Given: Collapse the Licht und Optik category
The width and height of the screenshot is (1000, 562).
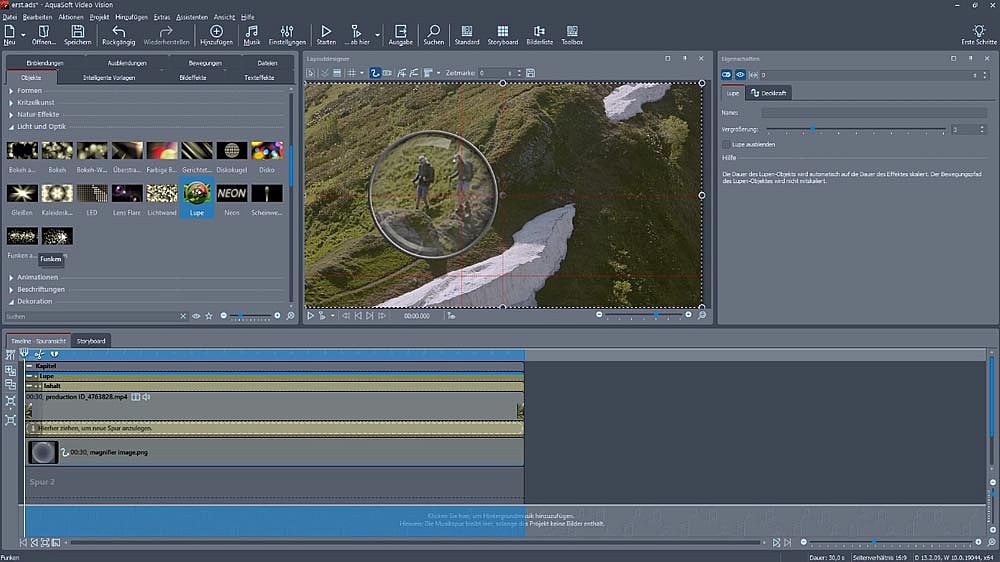Looking at the screenshot, I should click(40, 127).
